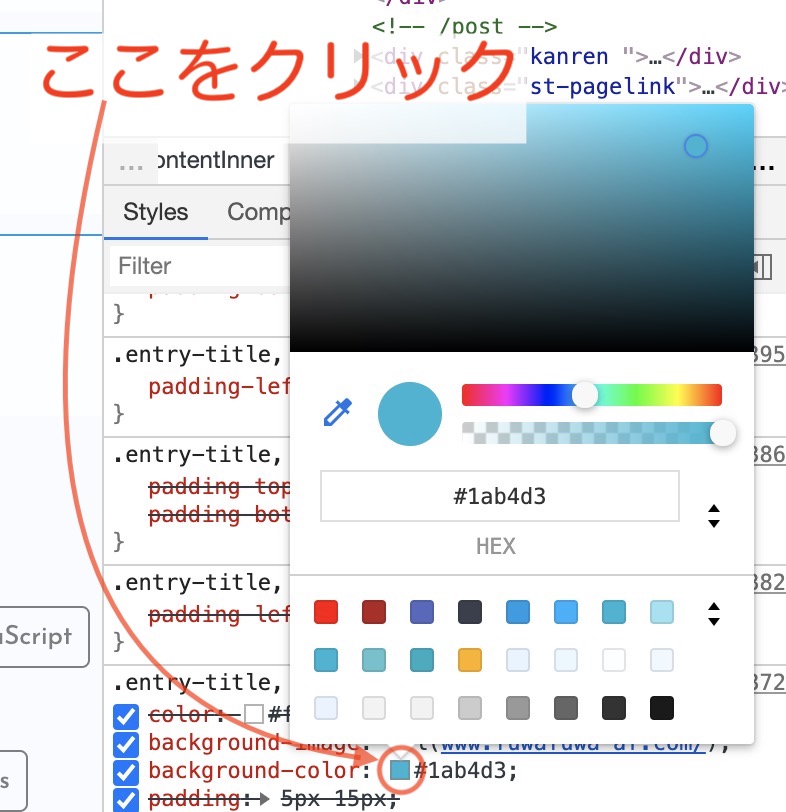Click the struck-through padding-top declaration
The height and width of the screenshot is (812, 786).
point(219,486)
